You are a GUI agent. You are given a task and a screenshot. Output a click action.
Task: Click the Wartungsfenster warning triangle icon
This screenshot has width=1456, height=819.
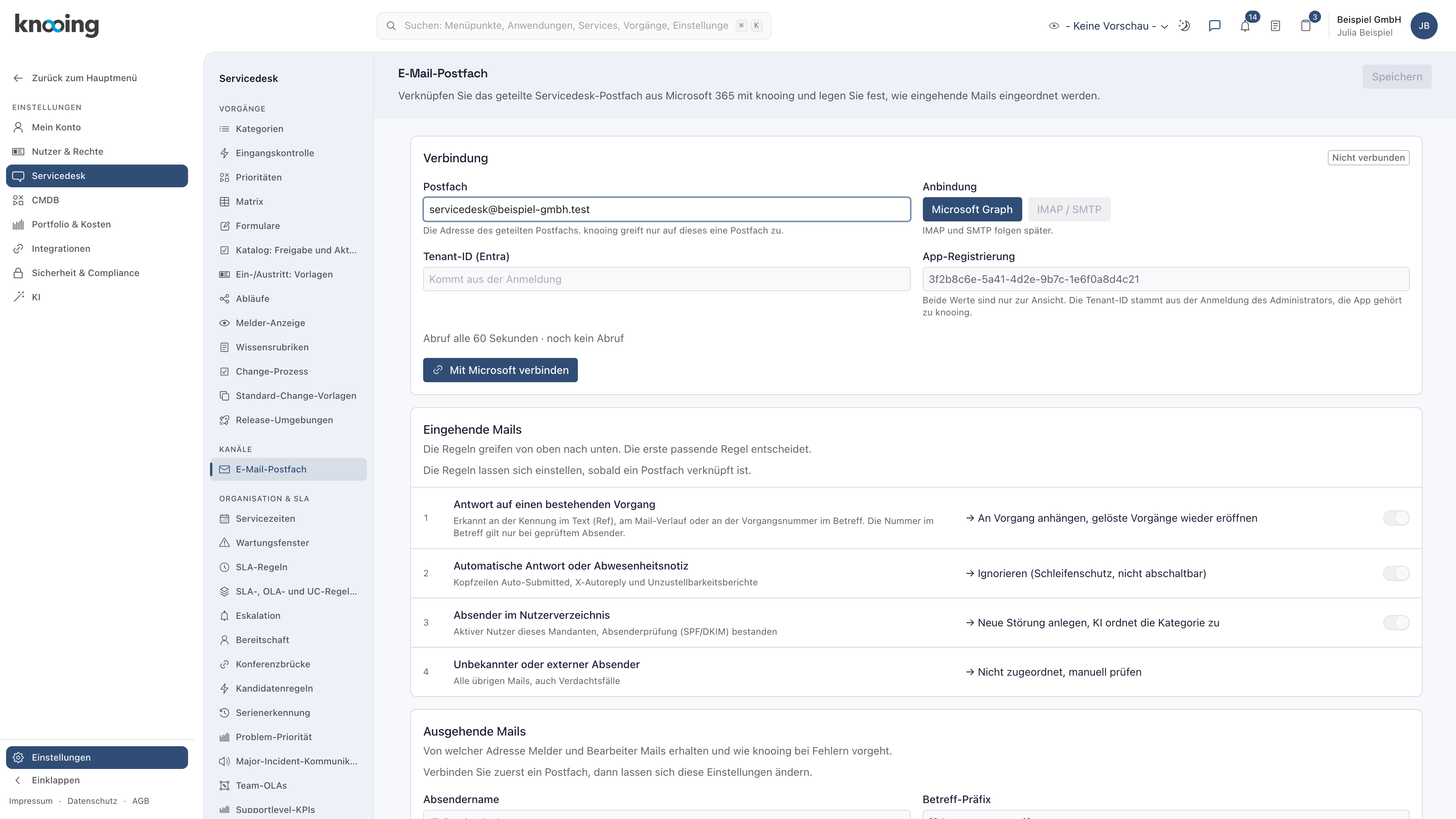click(224, 543)
